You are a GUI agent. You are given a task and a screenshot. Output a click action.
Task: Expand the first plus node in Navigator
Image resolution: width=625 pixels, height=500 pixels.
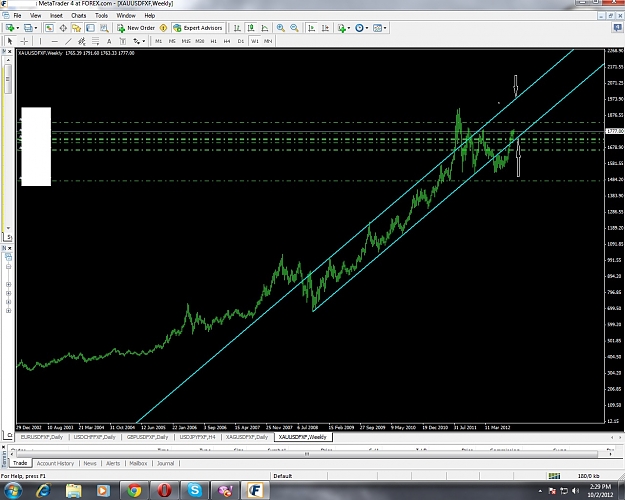[x=8, y=284]
